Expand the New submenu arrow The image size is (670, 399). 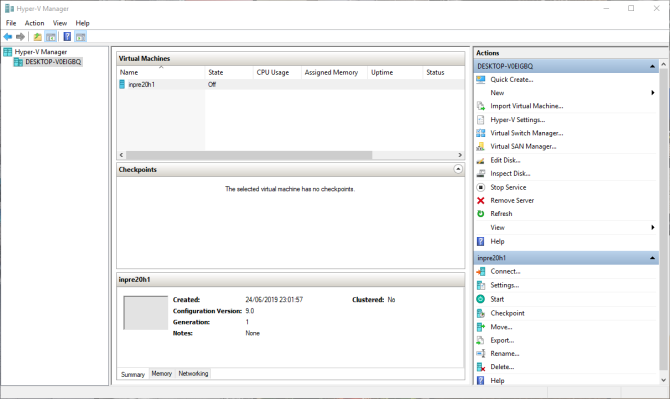point(653,93)
